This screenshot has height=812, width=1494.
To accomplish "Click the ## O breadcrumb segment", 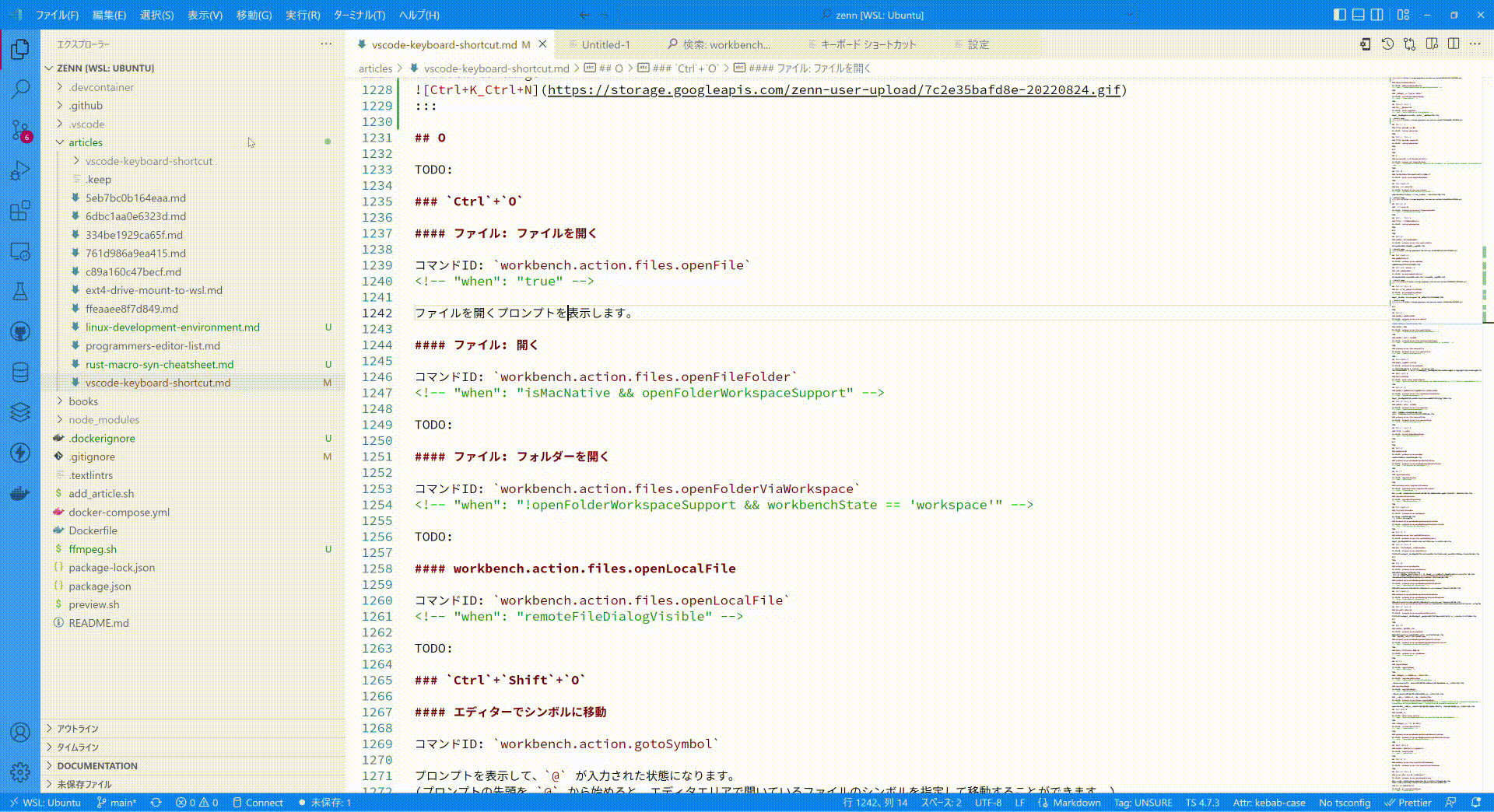I will [605, 68].
